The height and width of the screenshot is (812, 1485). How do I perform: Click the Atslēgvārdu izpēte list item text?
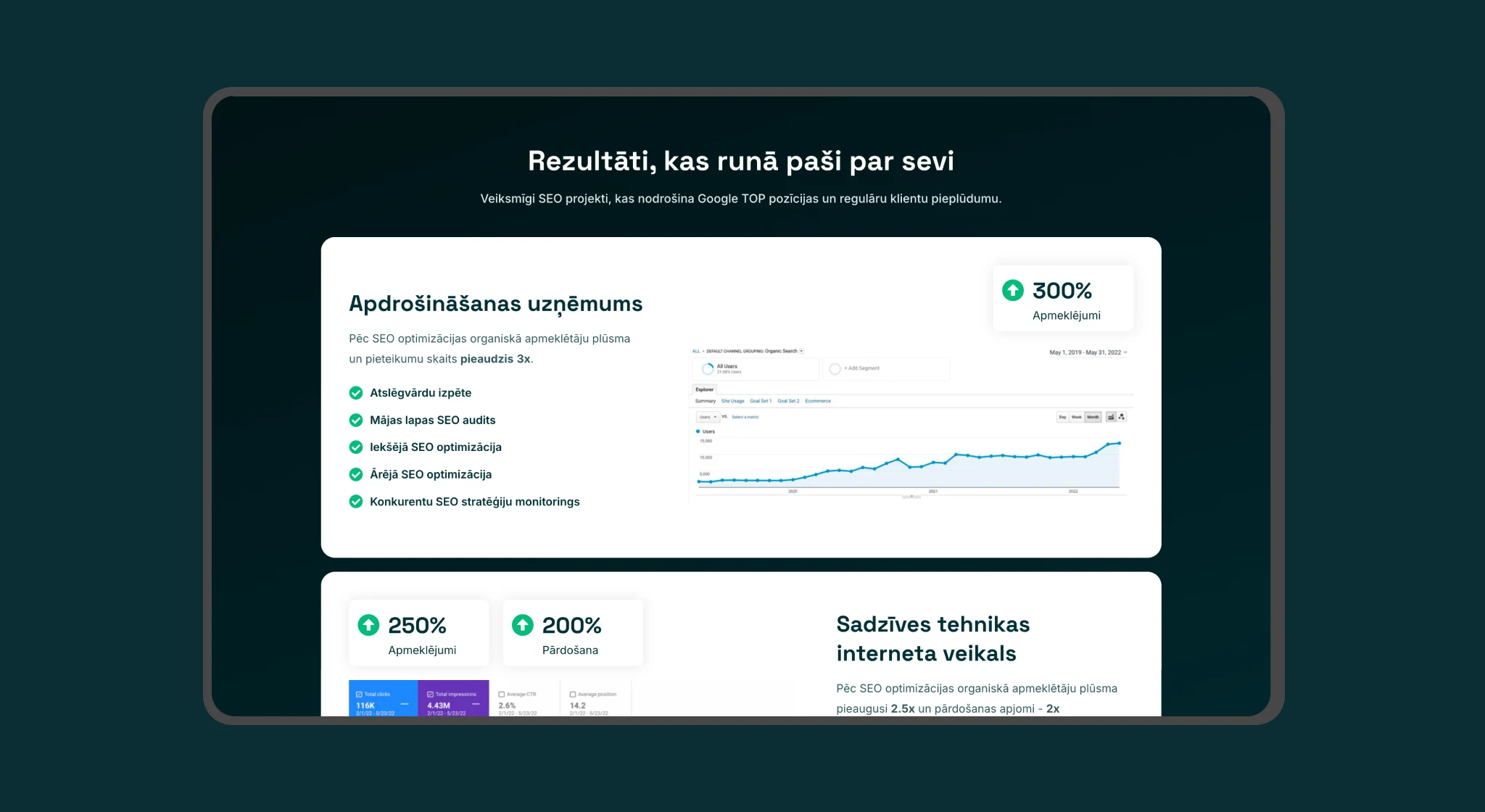tap(421, 393)
